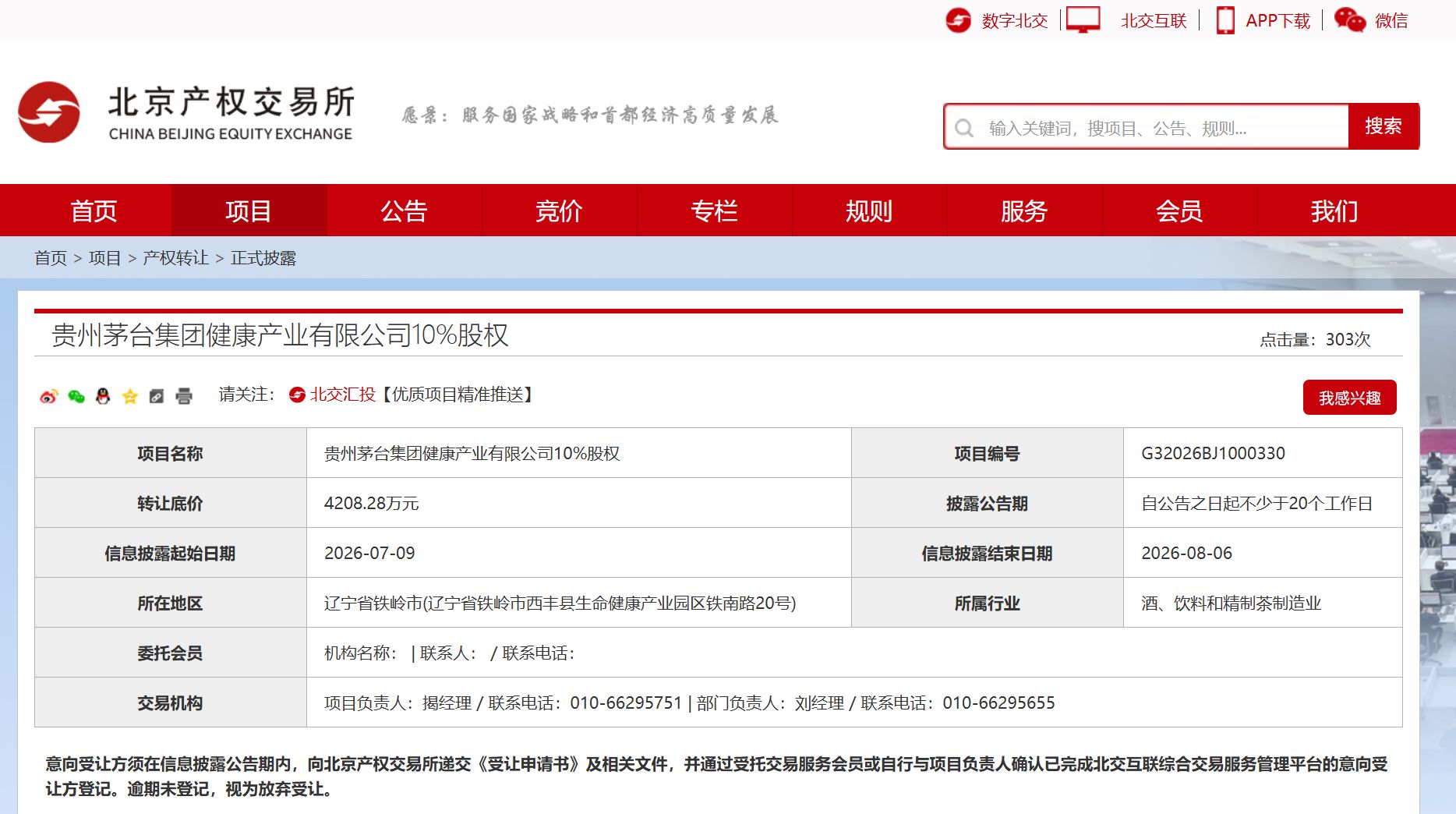The width and height of the screenshot is (1456, 814).
Task: Go to 项目 in the breadcrumb
Action: 104,258
